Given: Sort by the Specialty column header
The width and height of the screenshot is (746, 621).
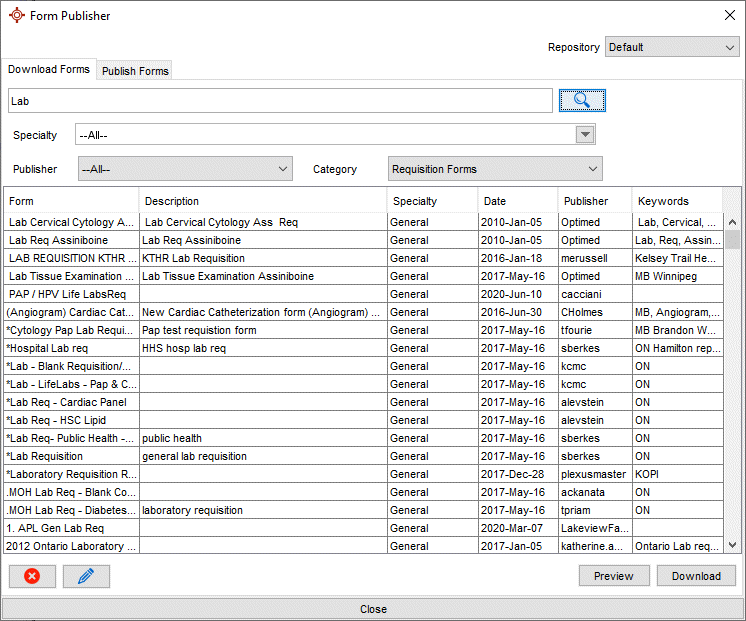Looking at the screenshot, I should pos(432,201).
